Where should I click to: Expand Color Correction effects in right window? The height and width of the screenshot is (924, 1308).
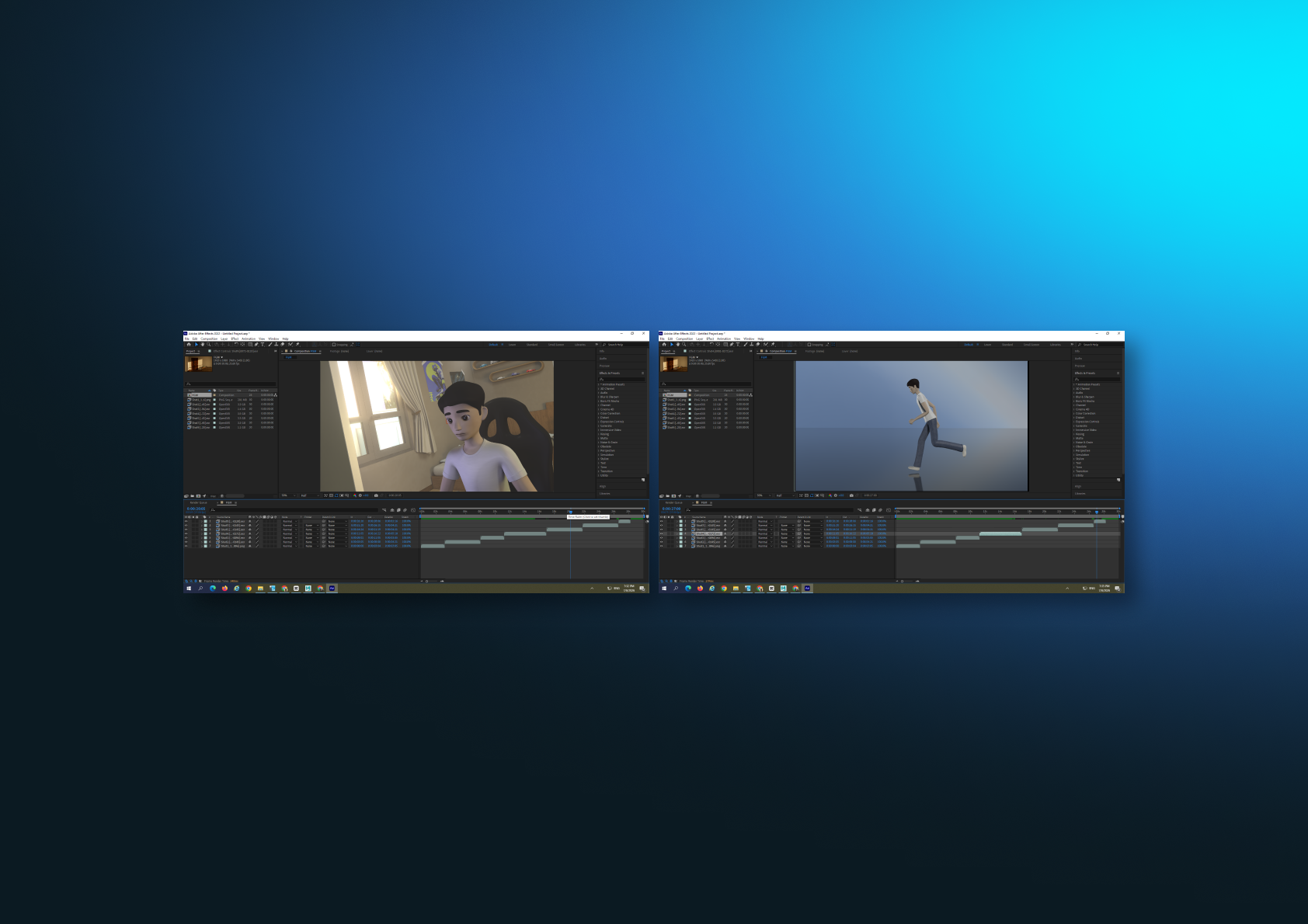pos(1074,413)
